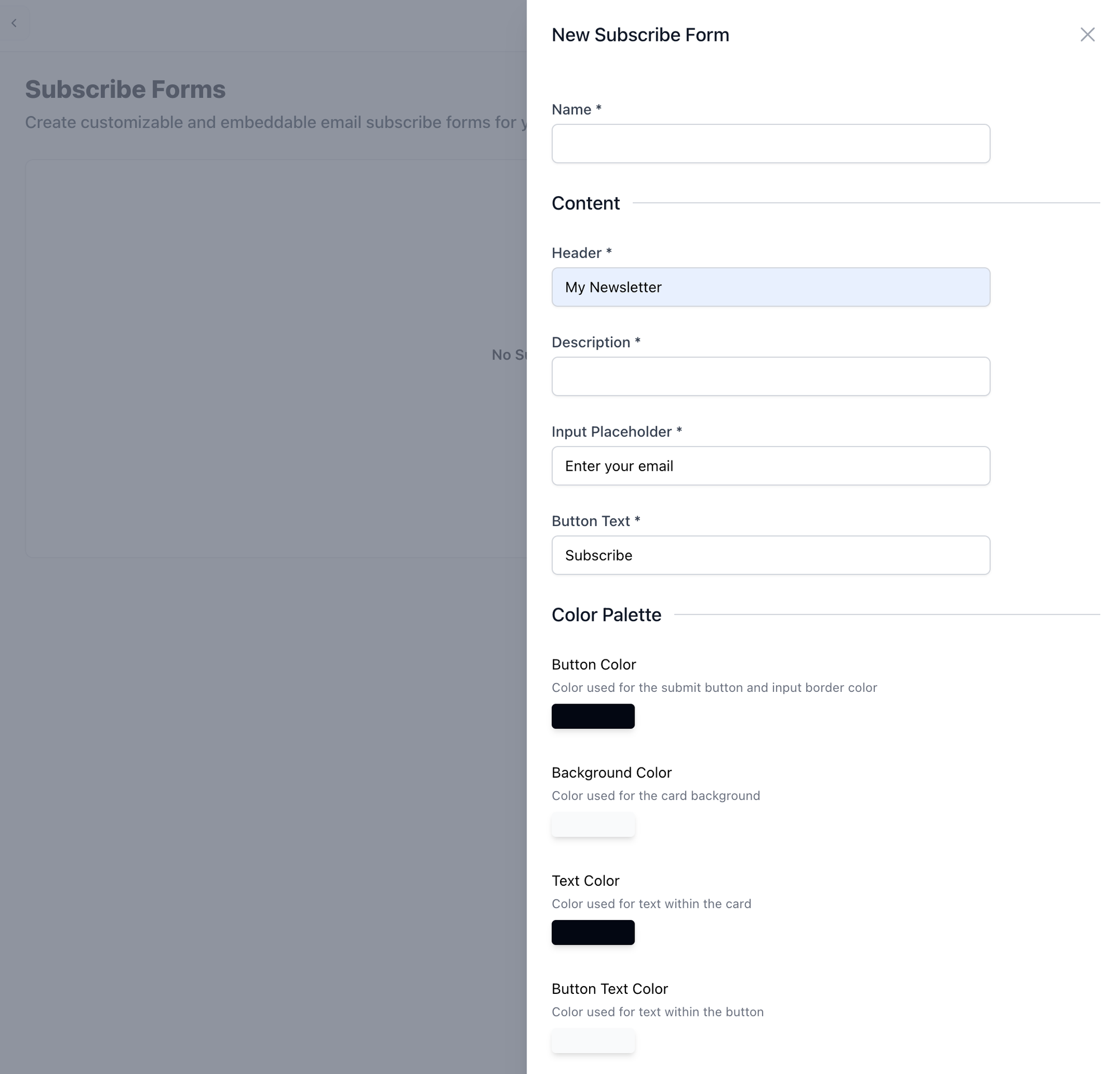Image resolution: width=1120 pixels, height=1074 pixels.
Task: Open the Text Color picker
Action: click(592, 932)
